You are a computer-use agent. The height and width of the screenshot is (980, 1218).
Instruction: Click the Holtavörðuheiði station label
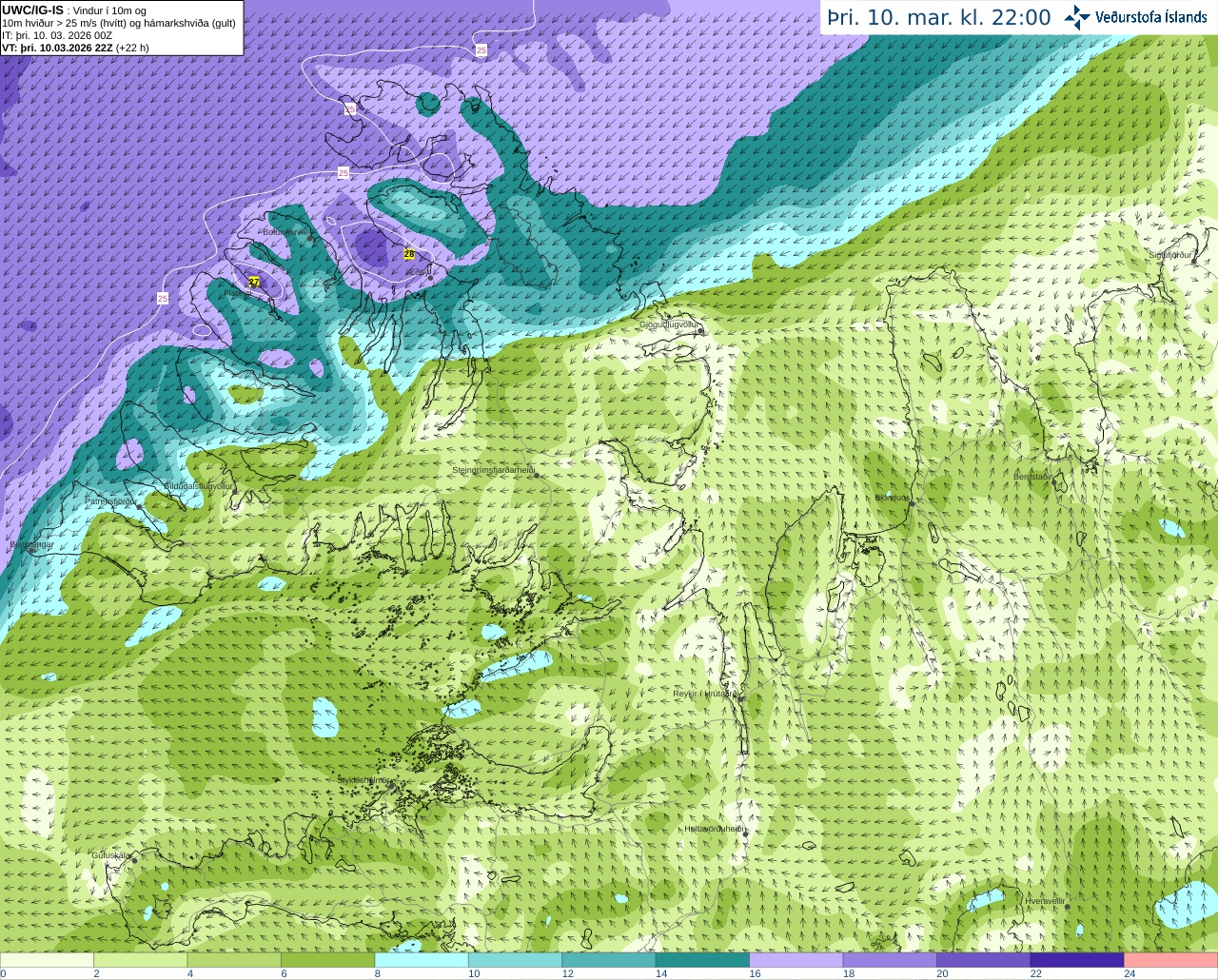pyautogui.click(x=714, y=829)
